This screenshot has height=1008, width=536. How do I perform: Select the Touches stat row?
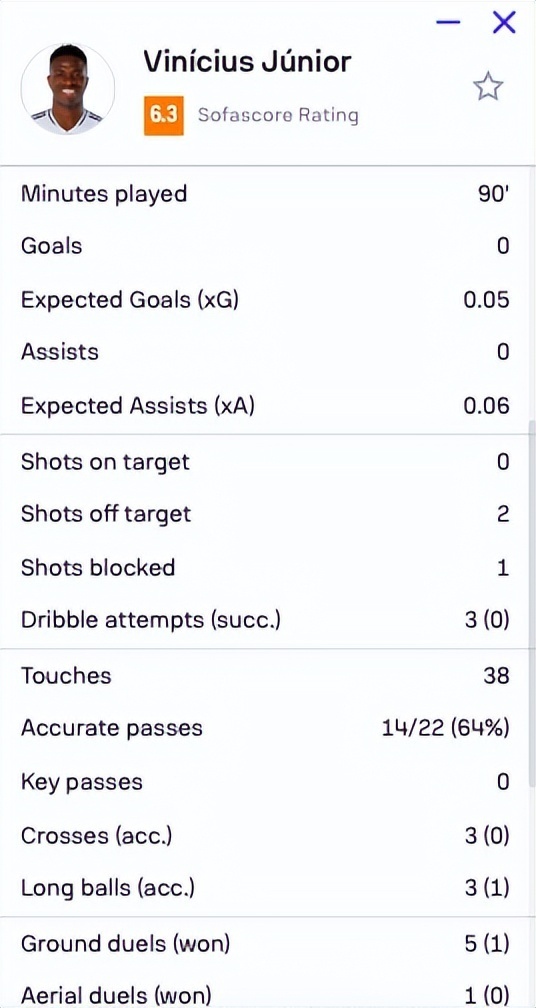pos(265,676)
